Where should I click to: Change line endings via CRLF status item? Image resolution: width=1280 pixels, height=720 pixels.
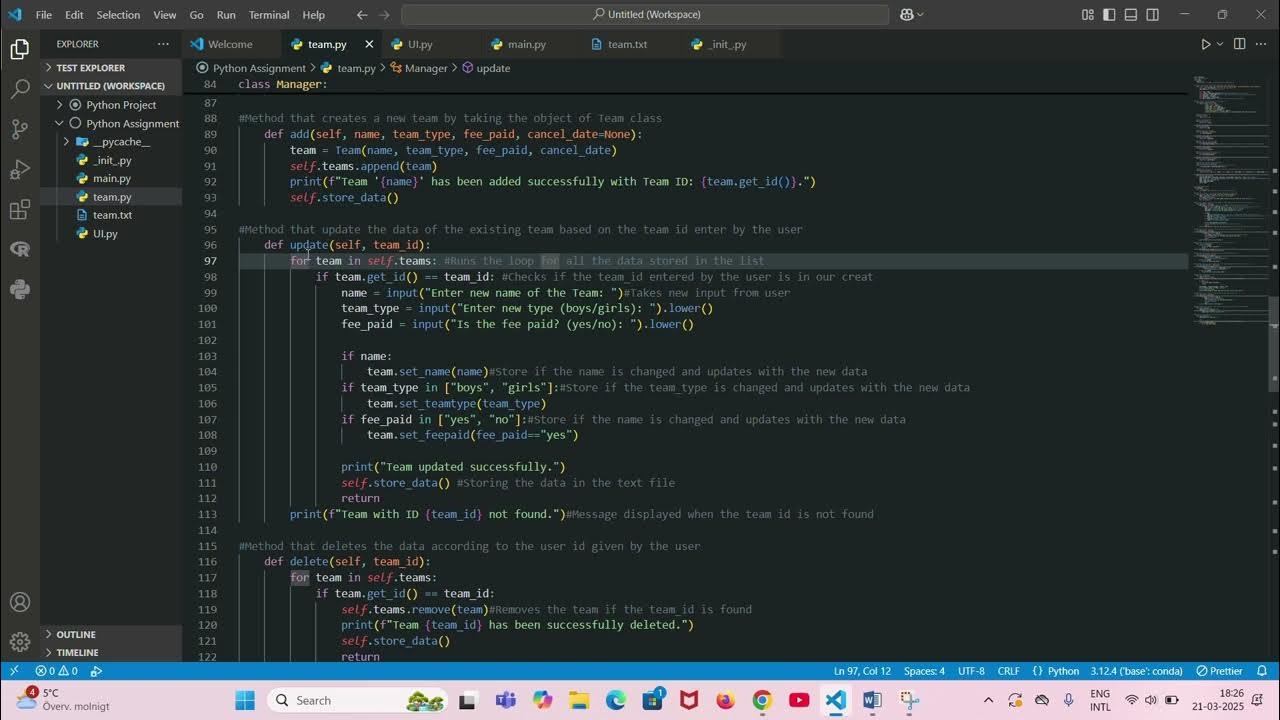1009,671
